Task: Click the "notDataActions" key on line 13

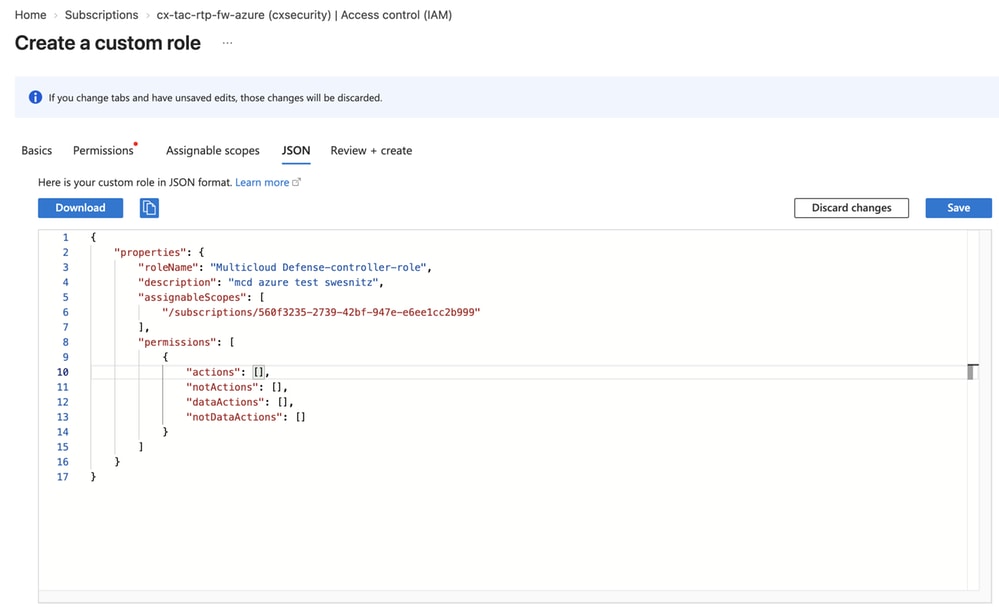Action: [234, 417]
